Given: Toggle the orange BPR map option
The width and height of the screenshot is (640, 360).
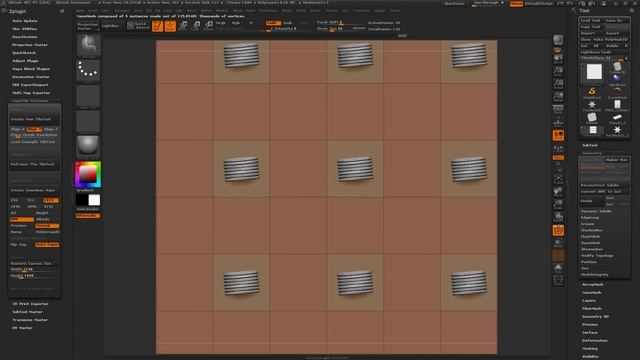Looking at the screenshot, I should click(x=22, y=220).
